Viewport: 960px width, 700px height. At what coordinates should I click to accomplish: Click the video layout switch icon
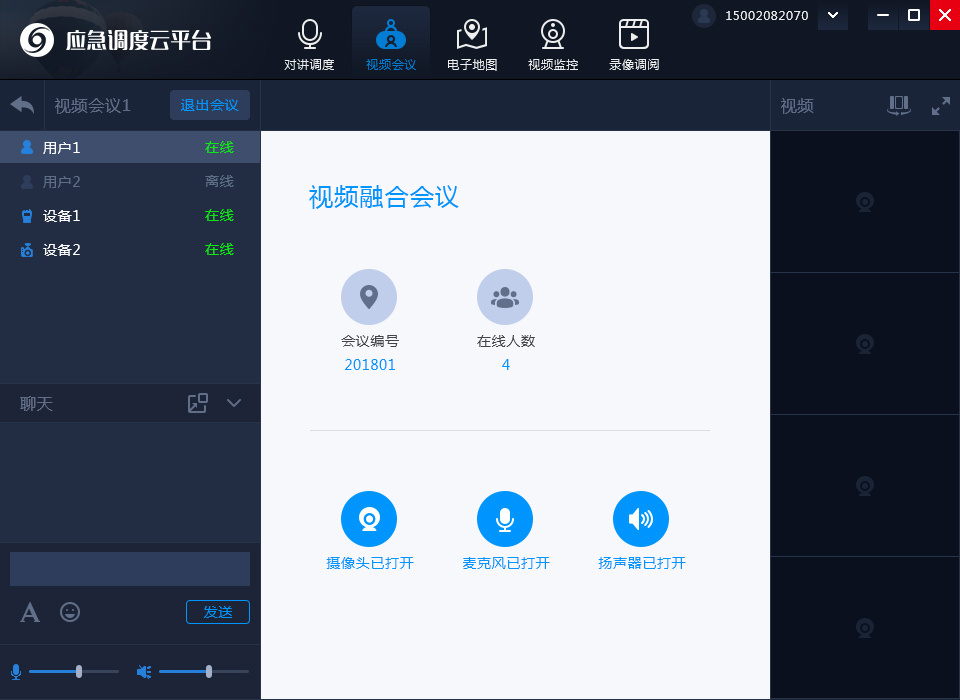point(899,105)
